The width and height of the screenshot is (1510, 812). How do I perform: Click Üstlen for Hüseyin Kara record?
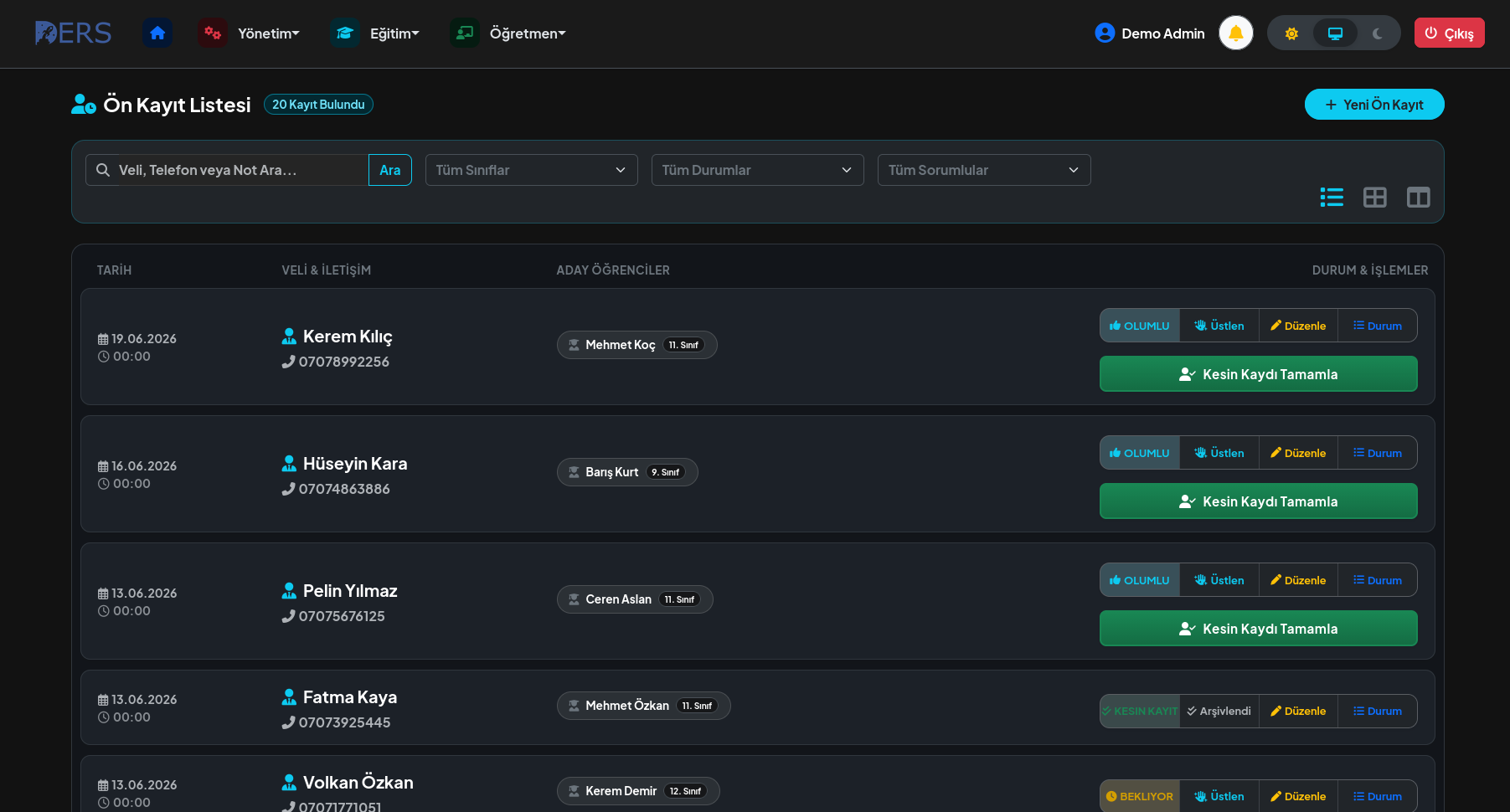coord(1219,453)
